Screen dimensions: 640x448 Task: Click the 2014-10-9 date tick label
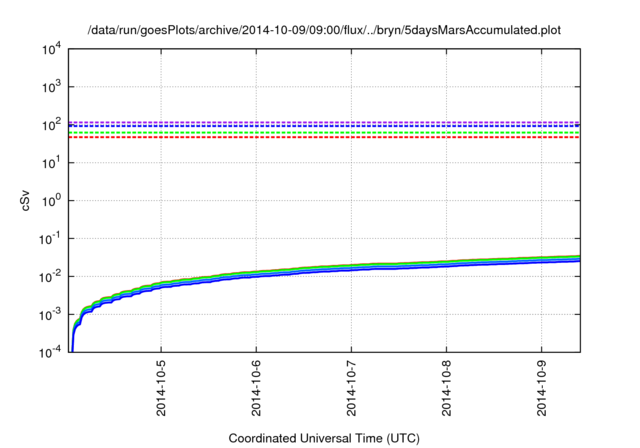point(542,388)
